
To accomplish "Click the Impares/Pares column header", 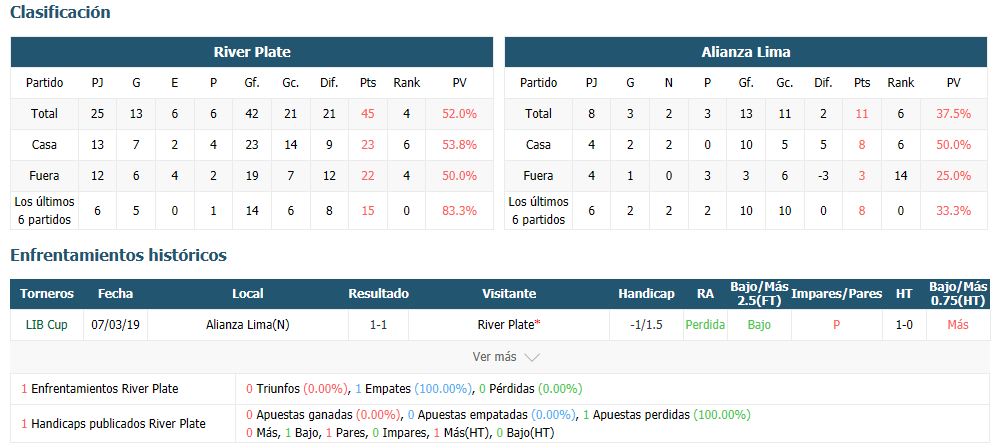I will coord(836,293).
